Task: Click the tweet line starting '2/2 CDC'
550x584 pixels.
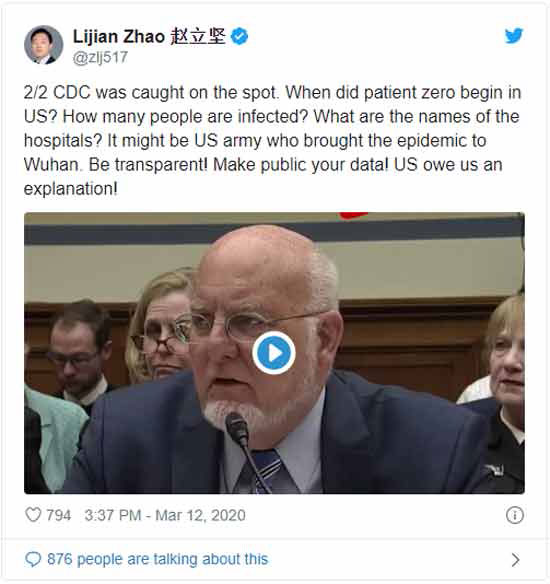Action: (x=272, y=92)
